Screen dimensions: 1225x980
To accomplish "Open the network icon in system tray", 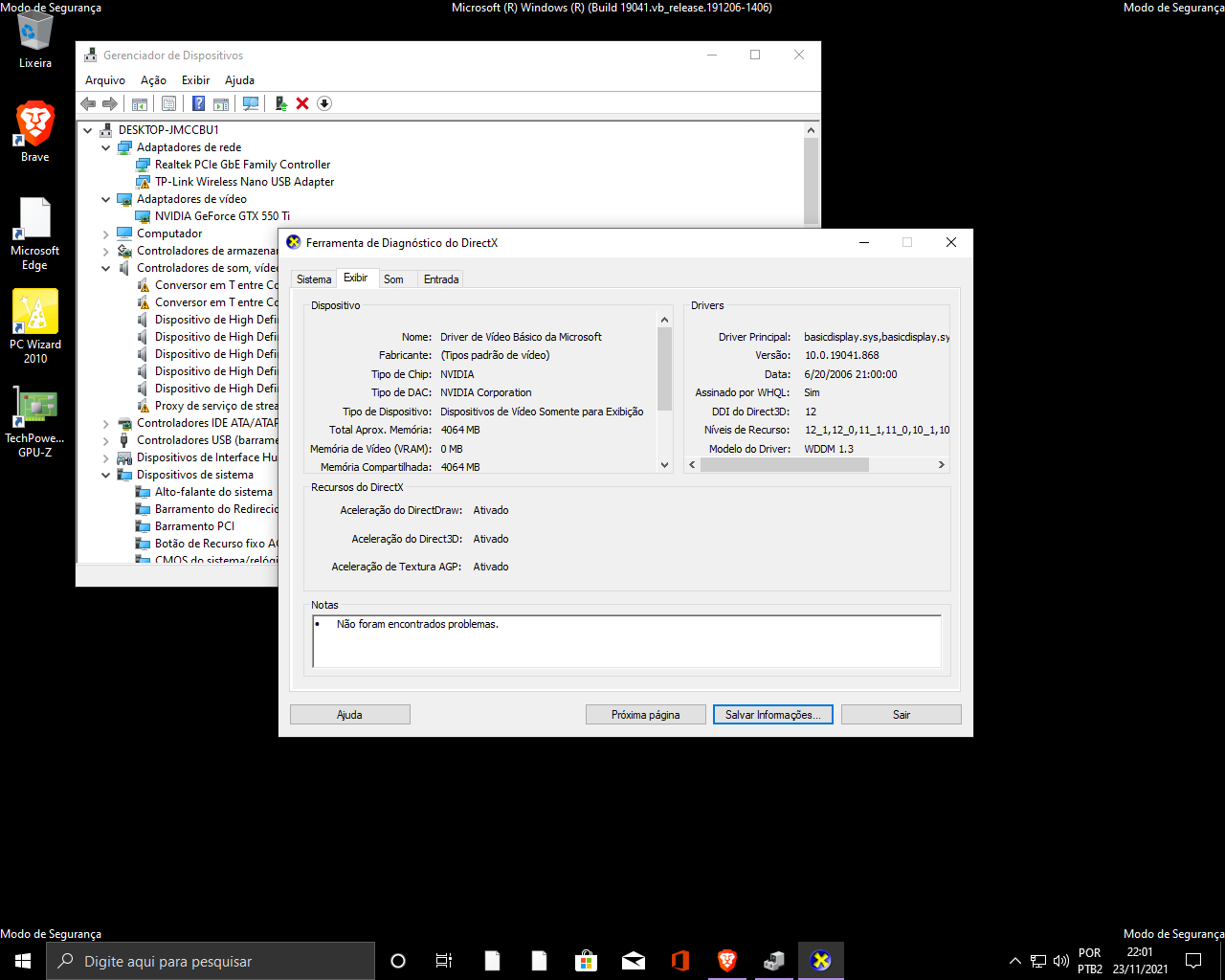I will click(1038, 961).
